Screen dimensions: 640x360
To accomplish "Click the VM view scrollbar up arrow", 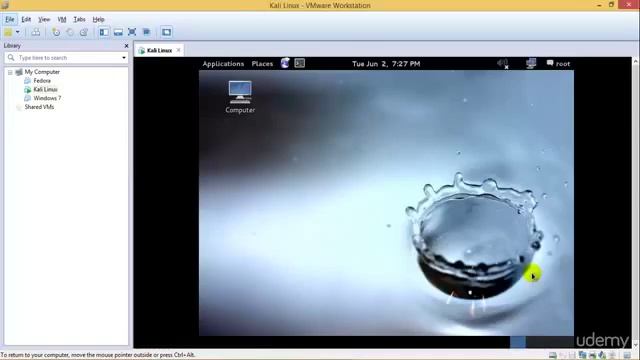I will [x=636, y=61].
